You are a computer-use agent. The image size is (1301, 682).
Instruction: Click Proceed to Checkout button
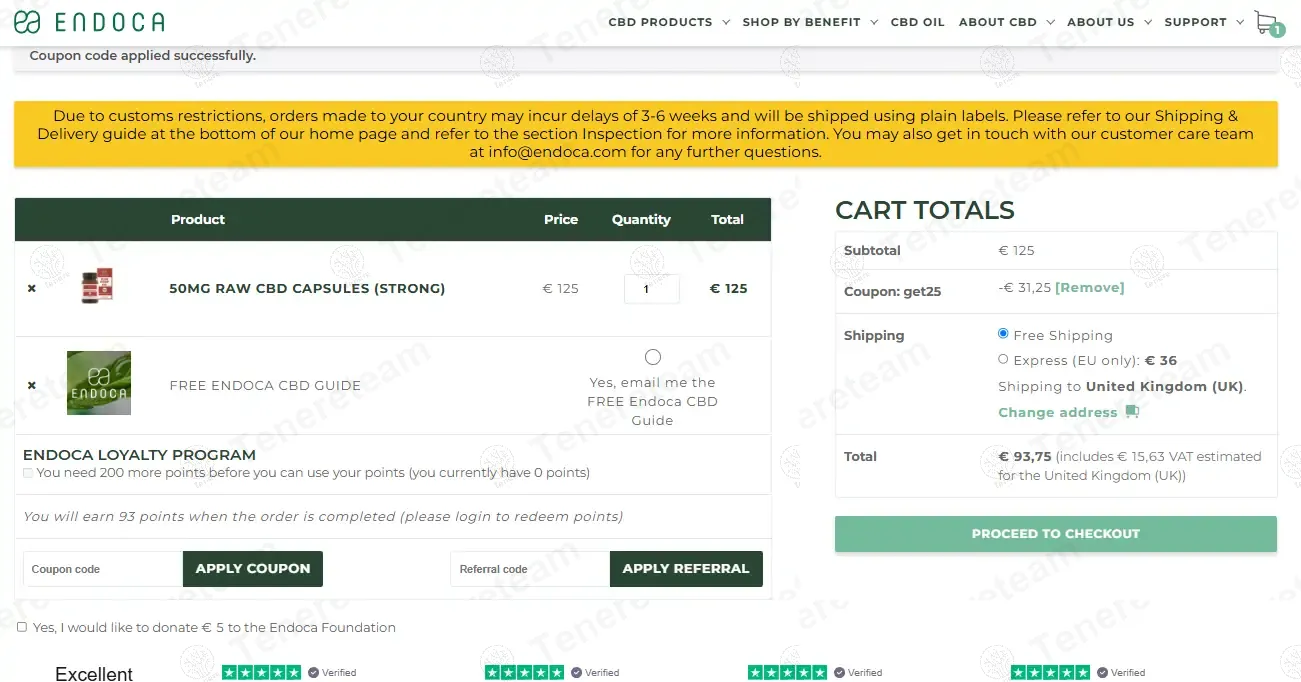1056,534
